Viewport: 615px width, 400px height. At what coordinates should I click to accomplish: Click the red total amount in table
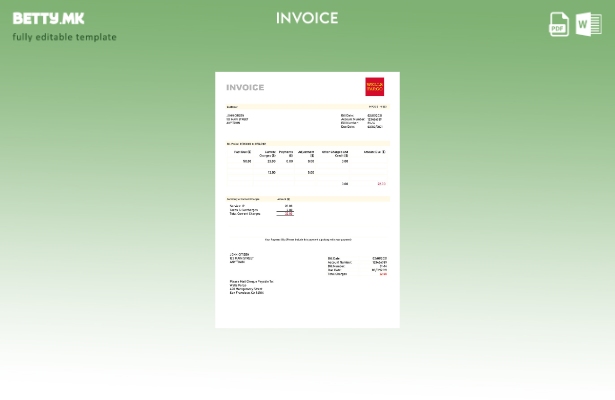click(x=381, y=184)
